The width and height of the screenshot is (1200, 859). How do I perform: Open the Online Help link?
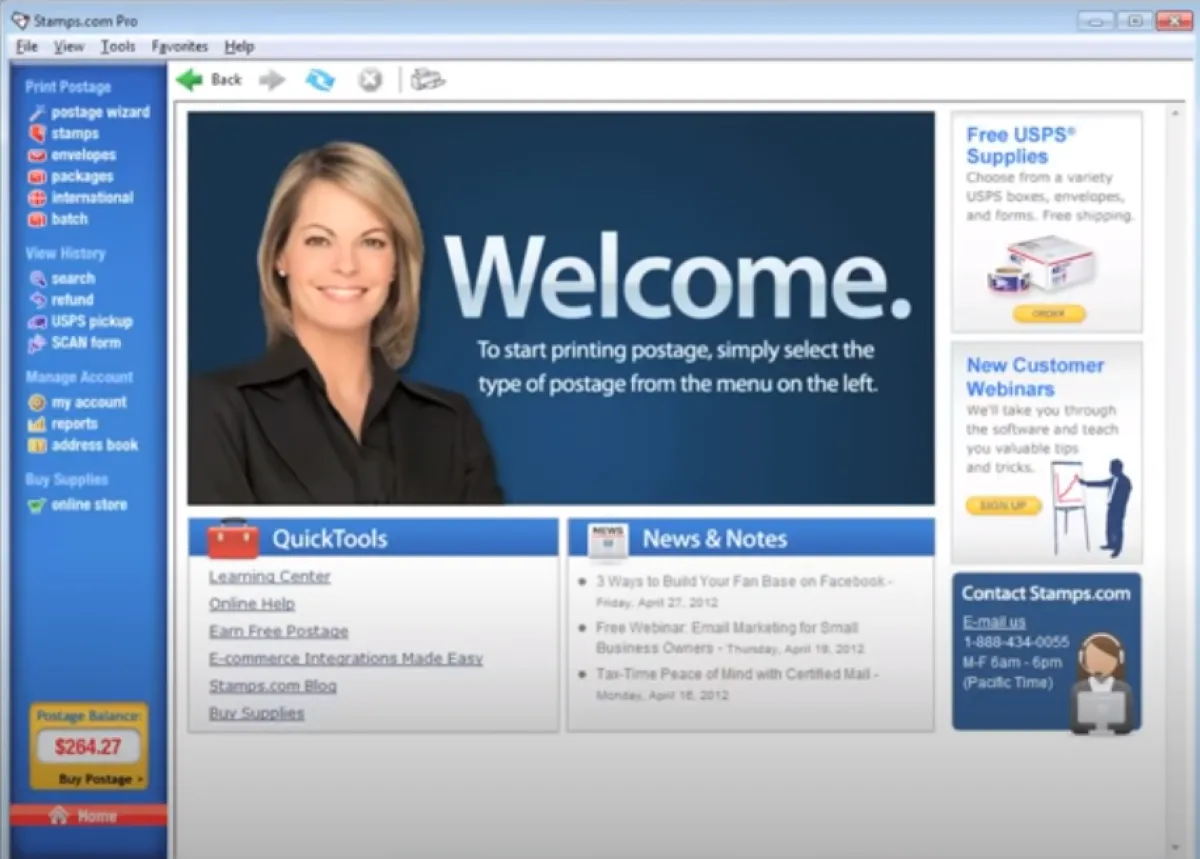(252, 604)
